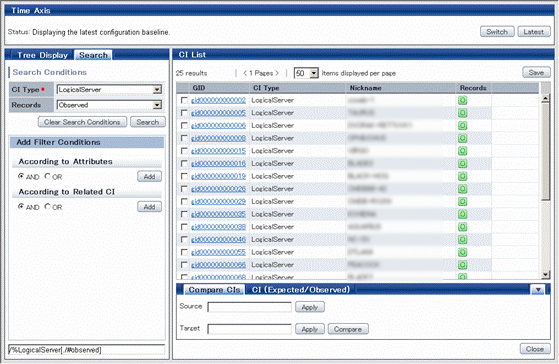Click the CI List scrollbar down arrow

[545, 274]
